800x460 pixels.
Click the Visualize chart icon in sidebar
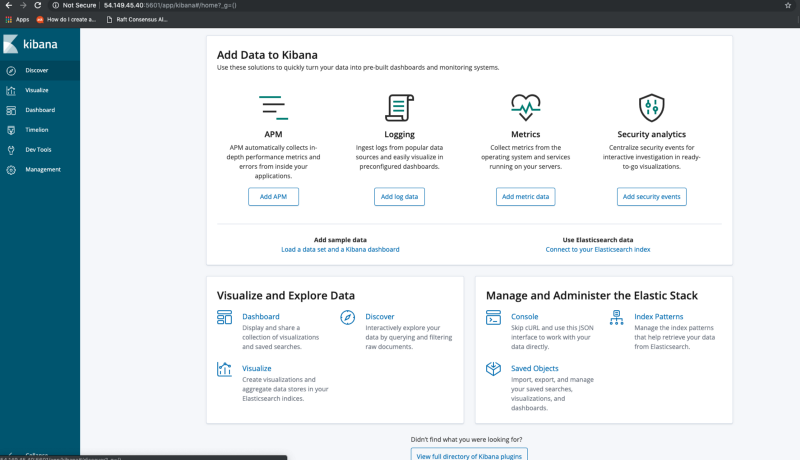[x=11, y=91]
